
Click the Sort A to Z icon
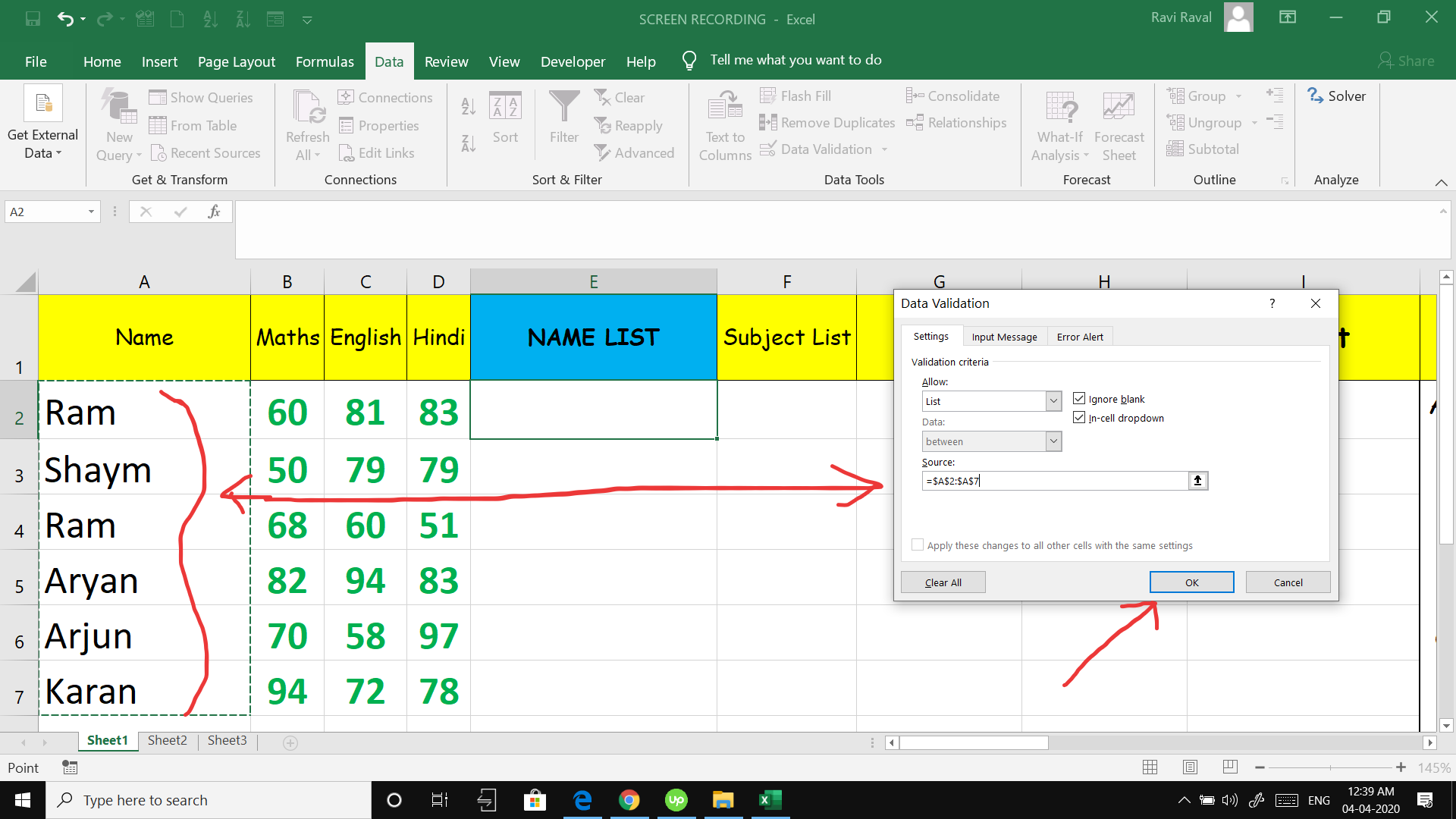click(468, 108)
